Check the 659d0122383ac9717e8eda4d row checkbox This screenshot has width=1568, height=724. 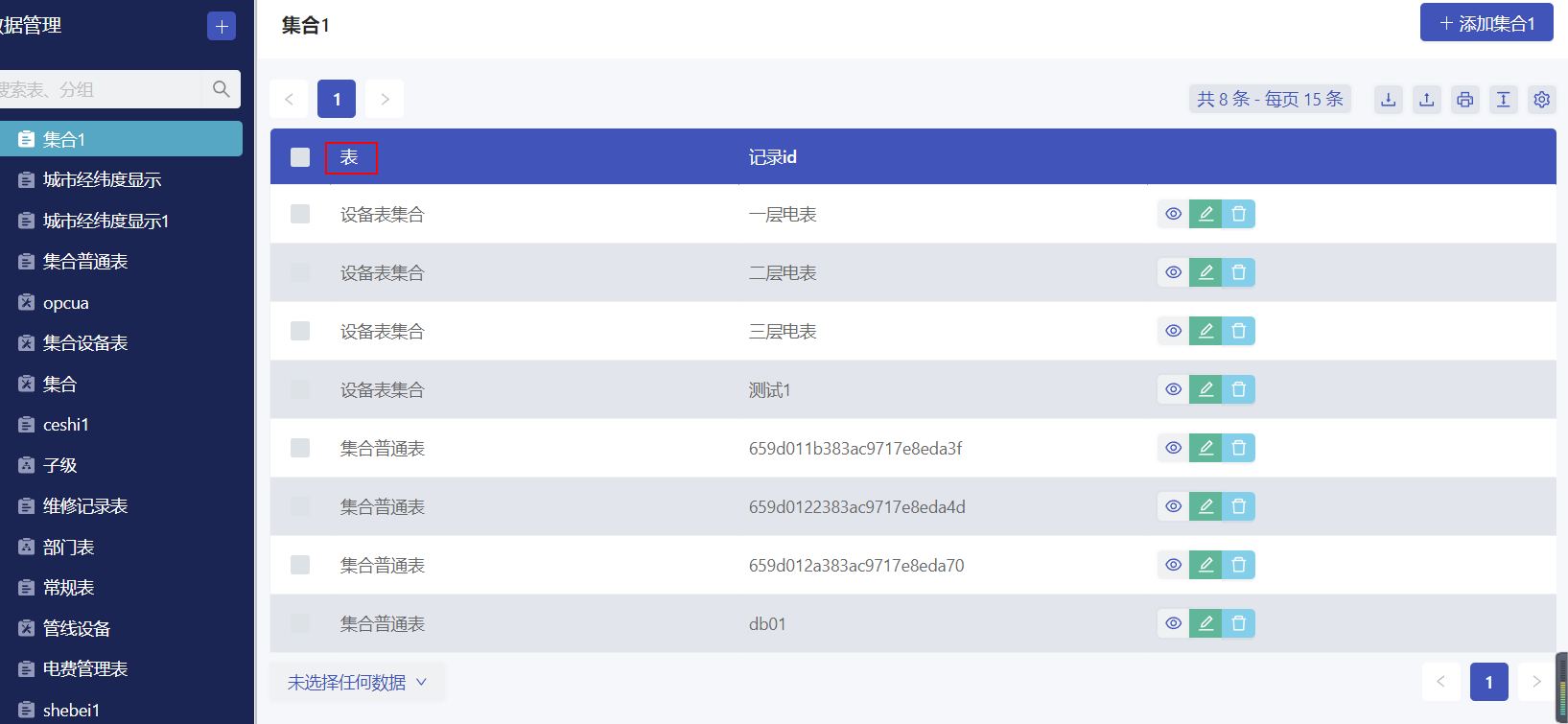click(x=300, y=506)
